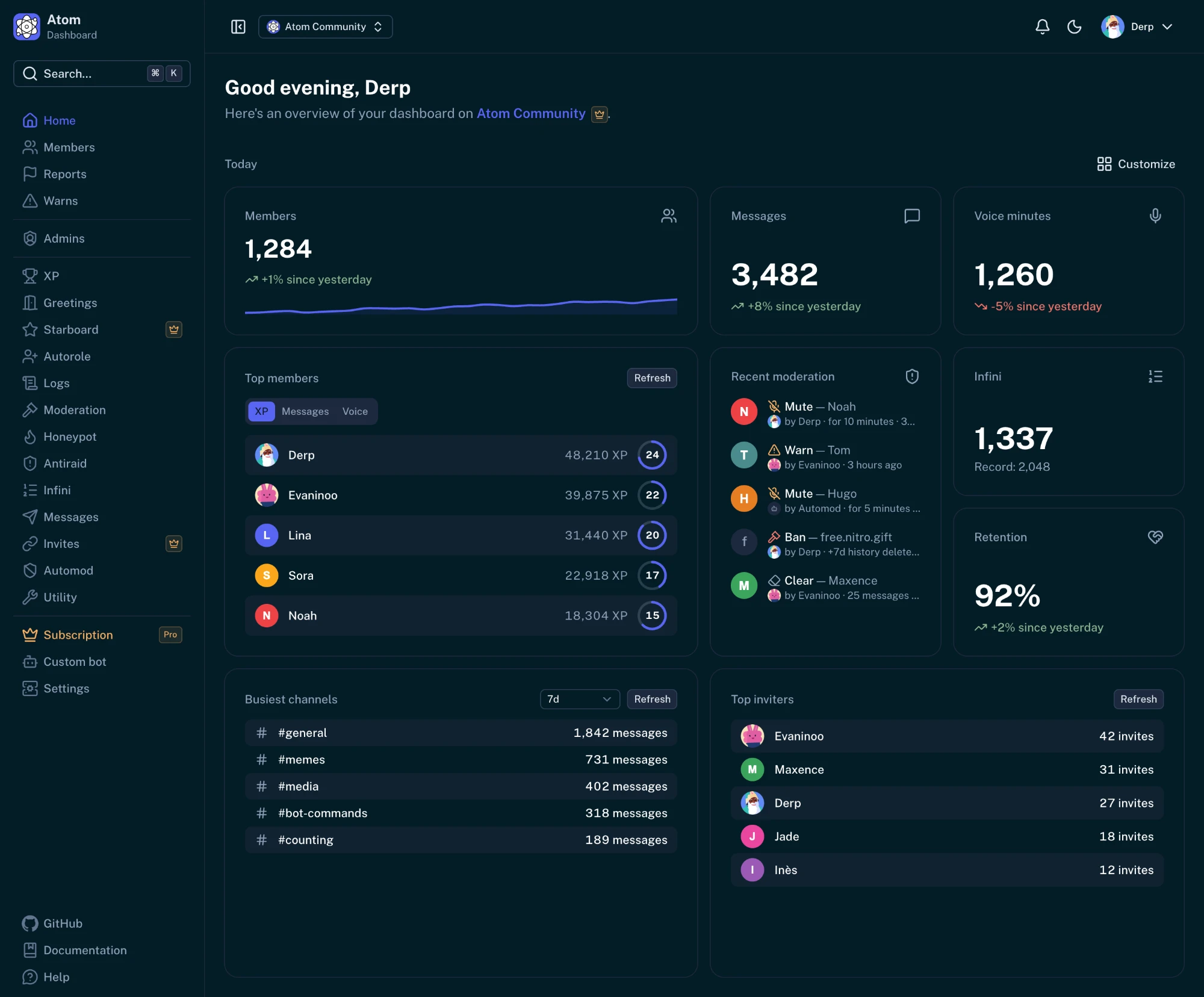Refresh the Top members list

[x=652, y=378]
